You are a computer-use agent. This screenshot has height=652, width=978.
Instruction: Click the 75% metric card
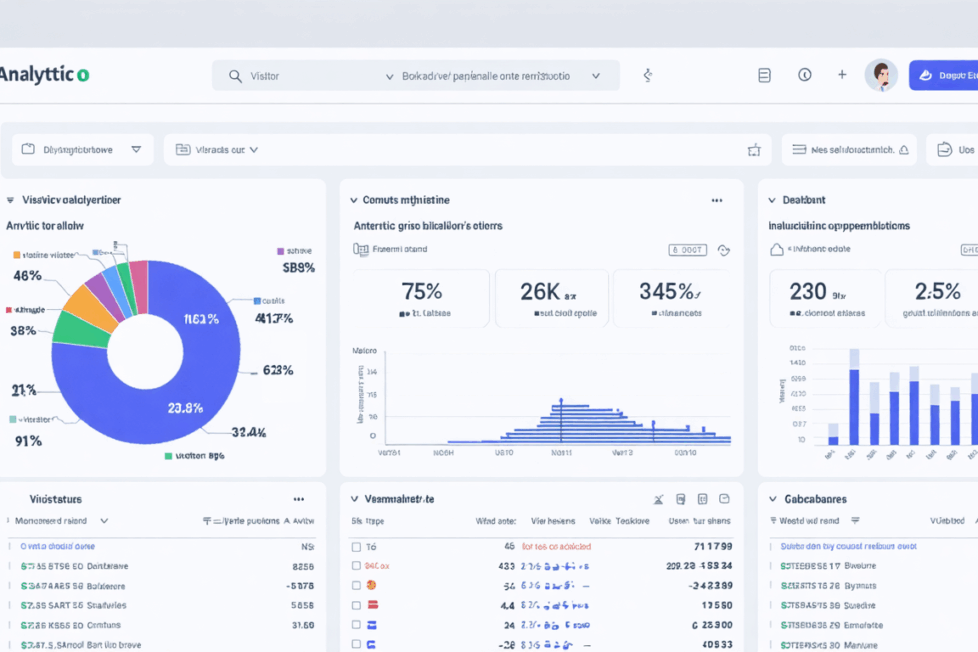421,298
